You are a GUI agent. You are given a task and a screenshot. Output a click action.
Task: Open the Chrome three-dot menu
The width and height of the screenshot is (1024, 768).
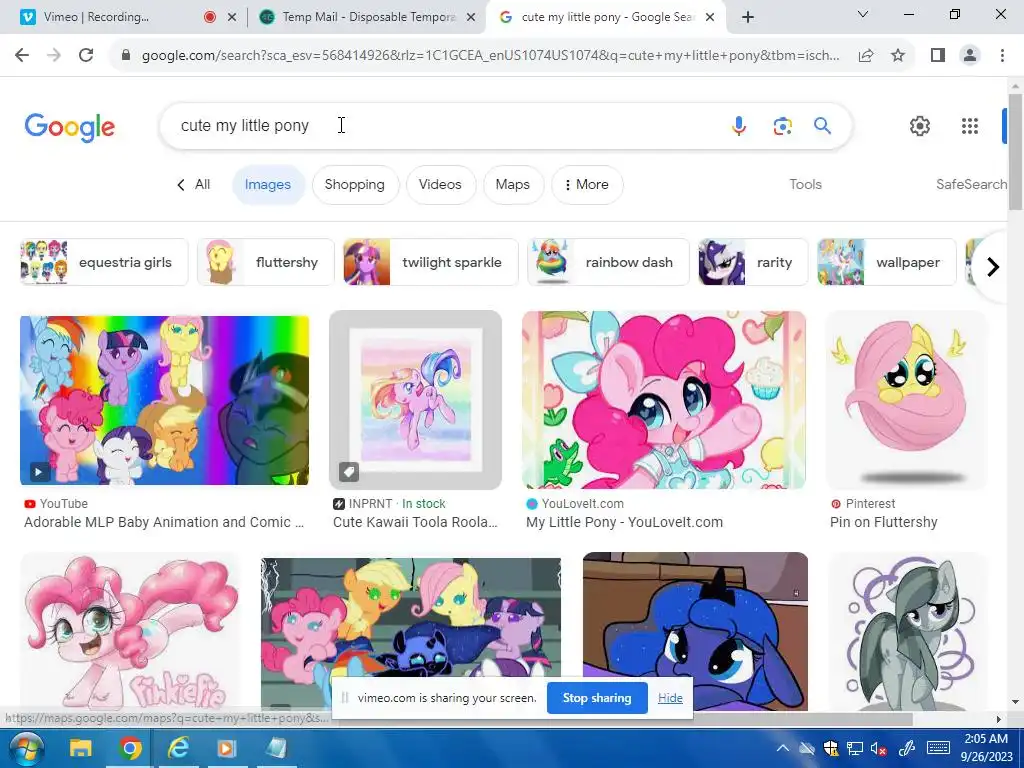click(1002, 56)
